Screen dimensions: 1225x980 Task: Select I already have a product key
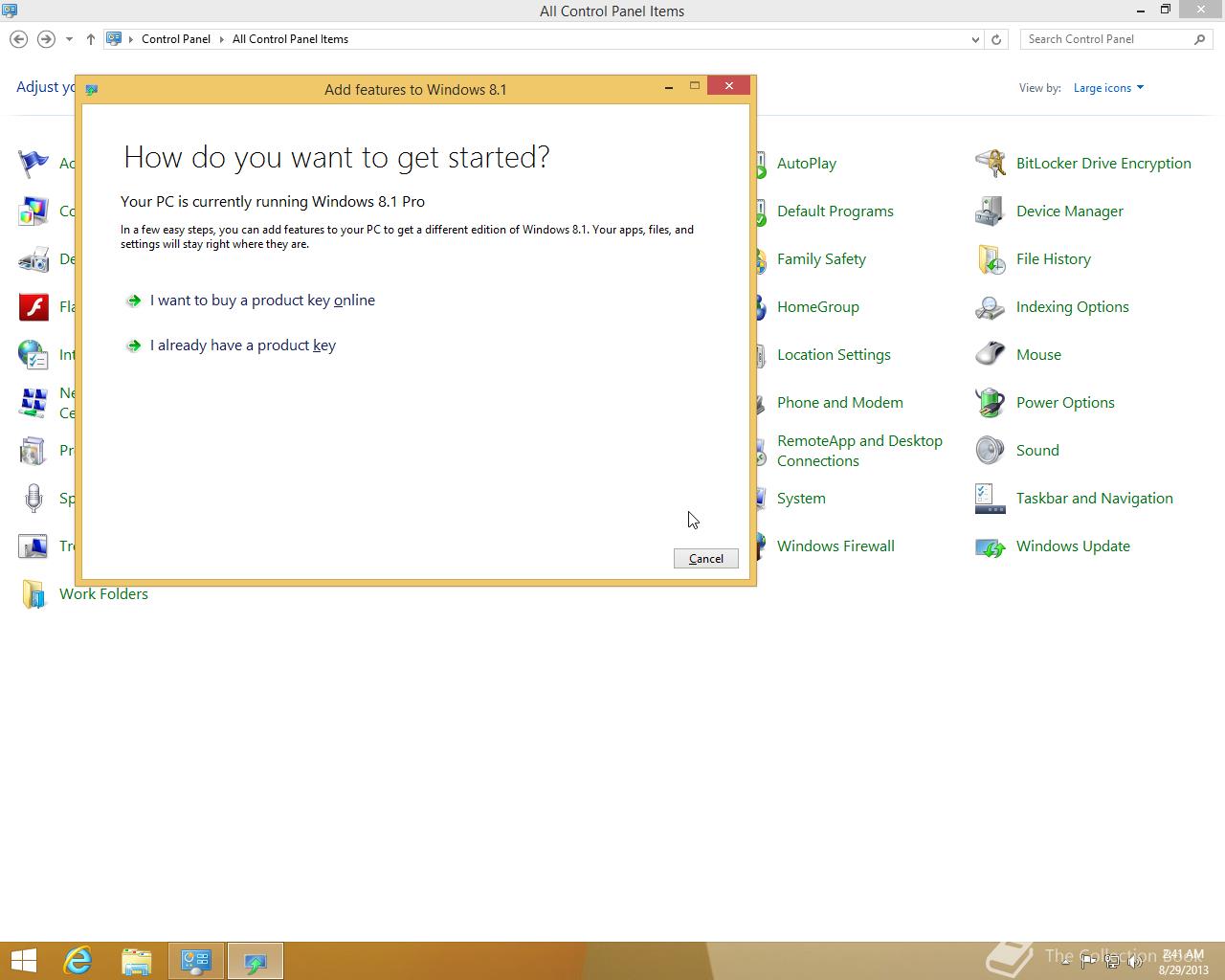[x=243, y=345]
